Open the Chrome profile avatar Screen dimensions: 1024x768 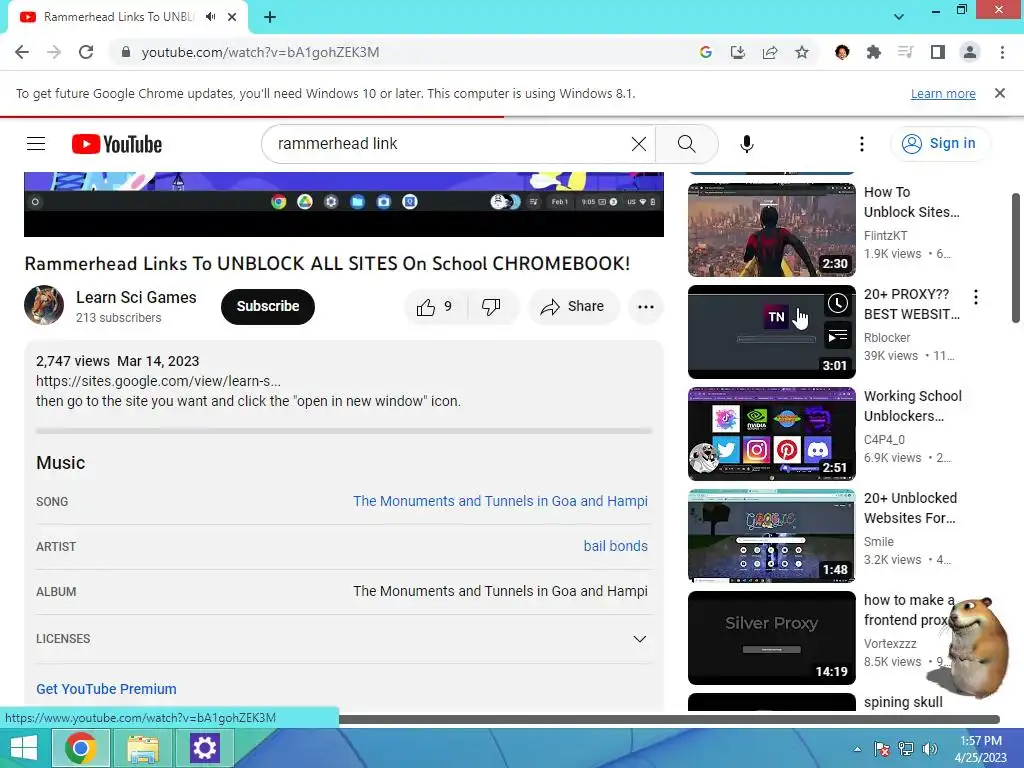point(970,52)
